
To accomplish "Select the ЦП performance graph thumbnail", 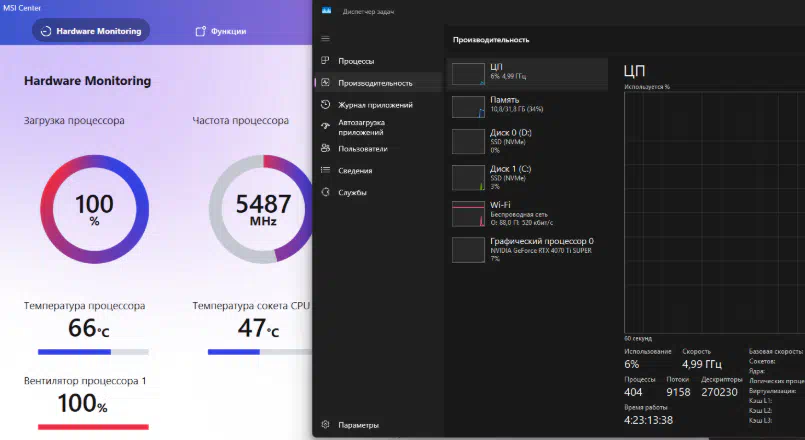I will pos(468,74).
